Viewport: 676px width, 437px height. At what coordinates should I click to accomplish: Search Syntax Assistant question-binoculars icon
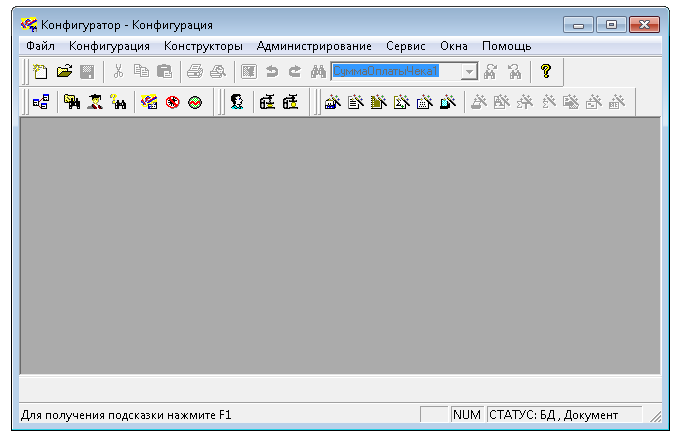[118, 102]
